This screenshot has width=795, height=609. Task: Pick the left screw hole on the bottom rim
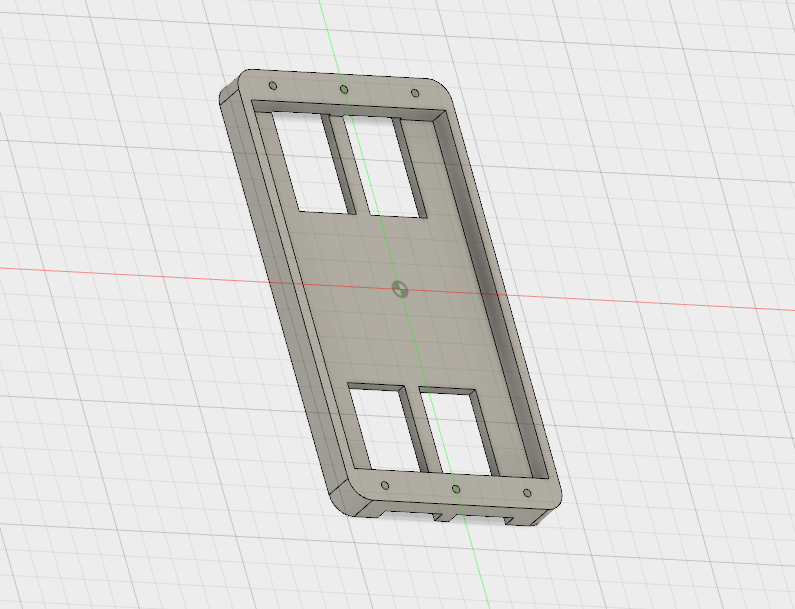(x=385, y=486)
